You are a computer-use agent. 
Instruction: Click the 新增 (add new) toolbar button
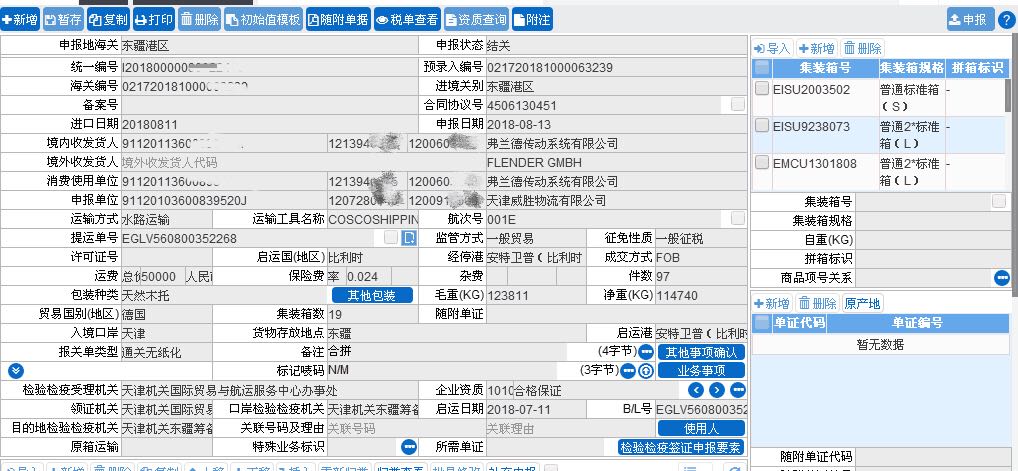21,20
